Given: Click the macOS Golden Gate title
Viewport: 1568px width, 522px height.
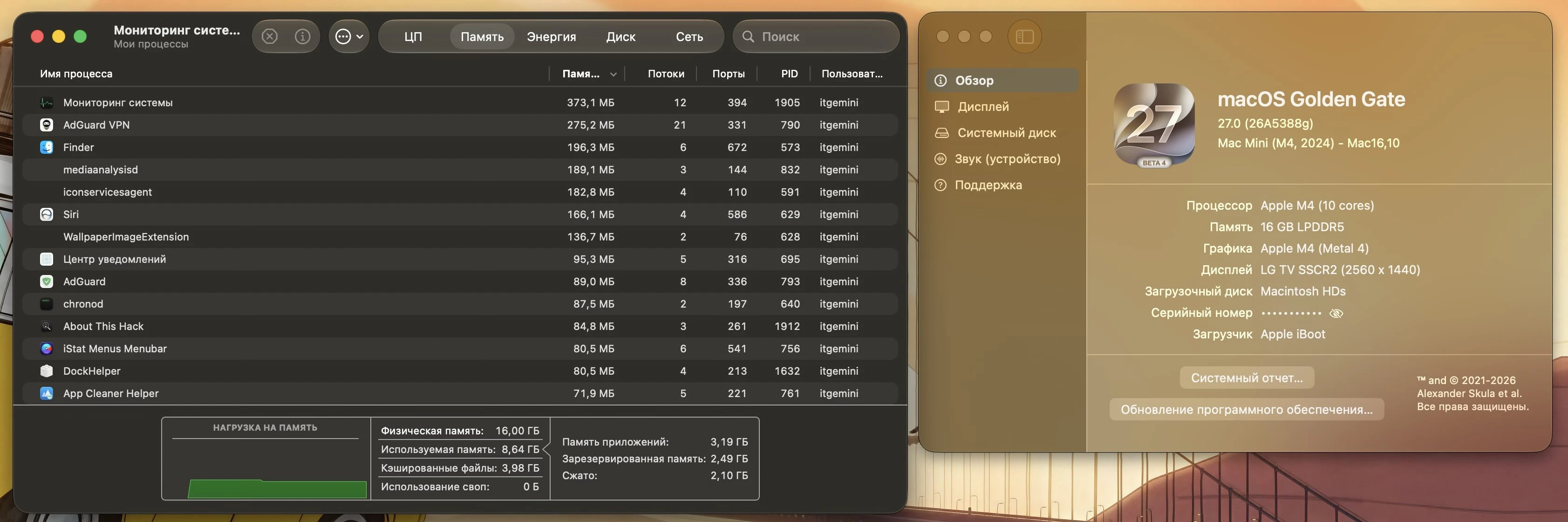Looking at the screenshot, I should [1311, 99].
